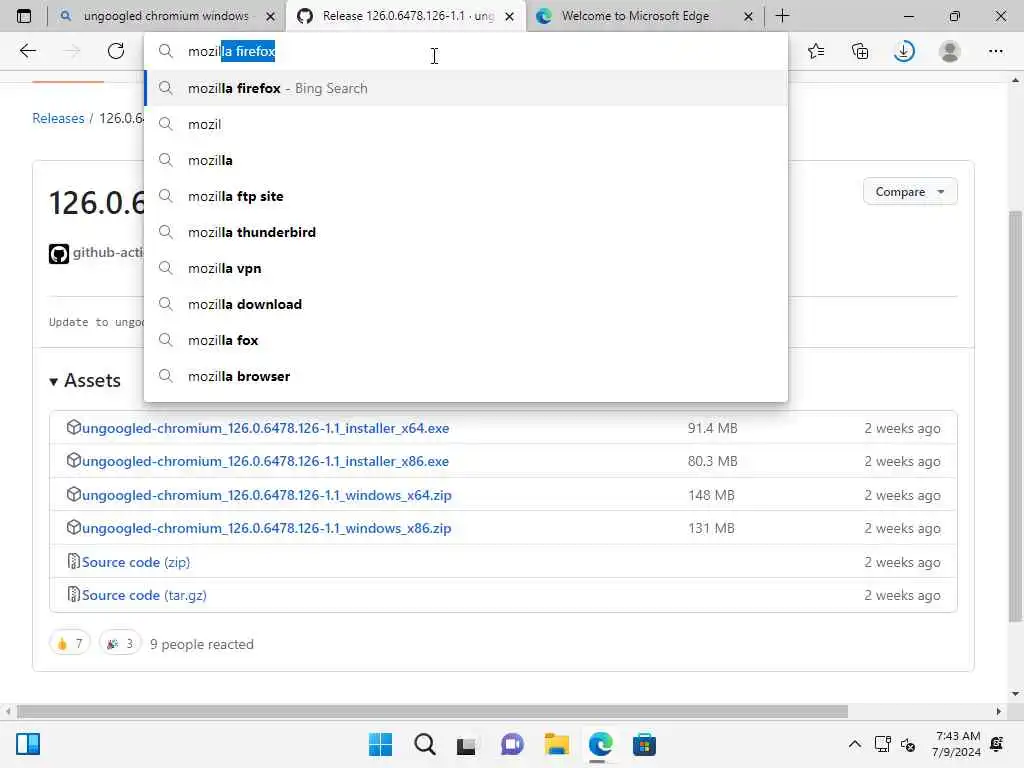
Task: Download Source code (zip)
Action: tap(136, 562)
